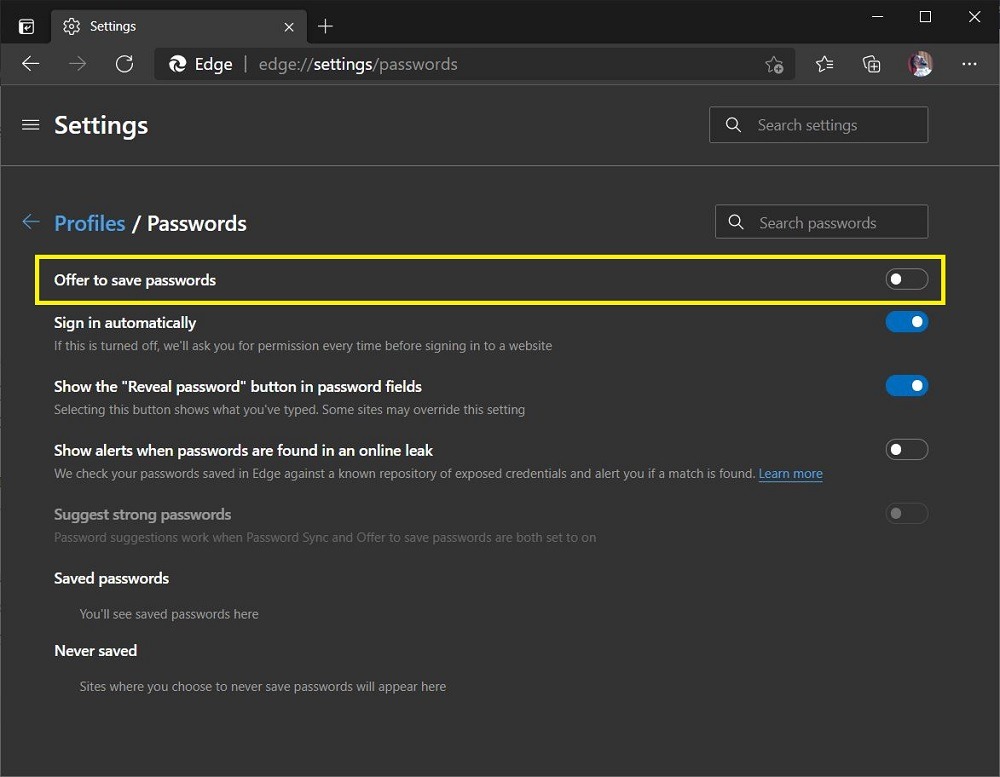
Task: Disable Sign in automatically
Action: tap(906, 321)
